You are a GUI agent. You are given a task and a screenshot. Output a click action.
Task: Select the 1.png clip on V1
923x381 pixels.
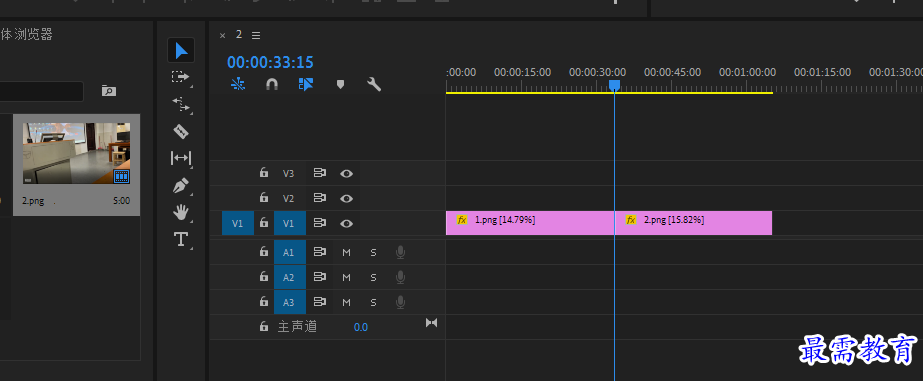(530, 223)
